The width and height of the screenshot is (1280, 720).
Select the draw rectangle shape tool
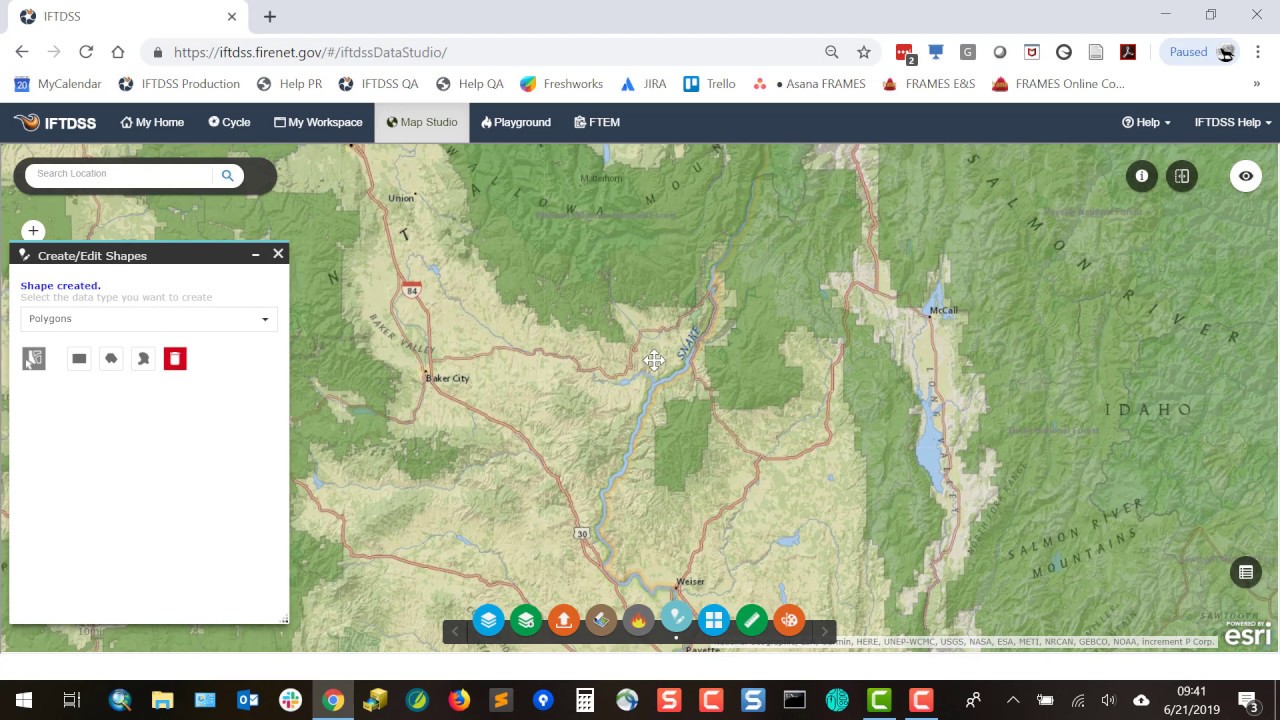[x=79, y=359]
